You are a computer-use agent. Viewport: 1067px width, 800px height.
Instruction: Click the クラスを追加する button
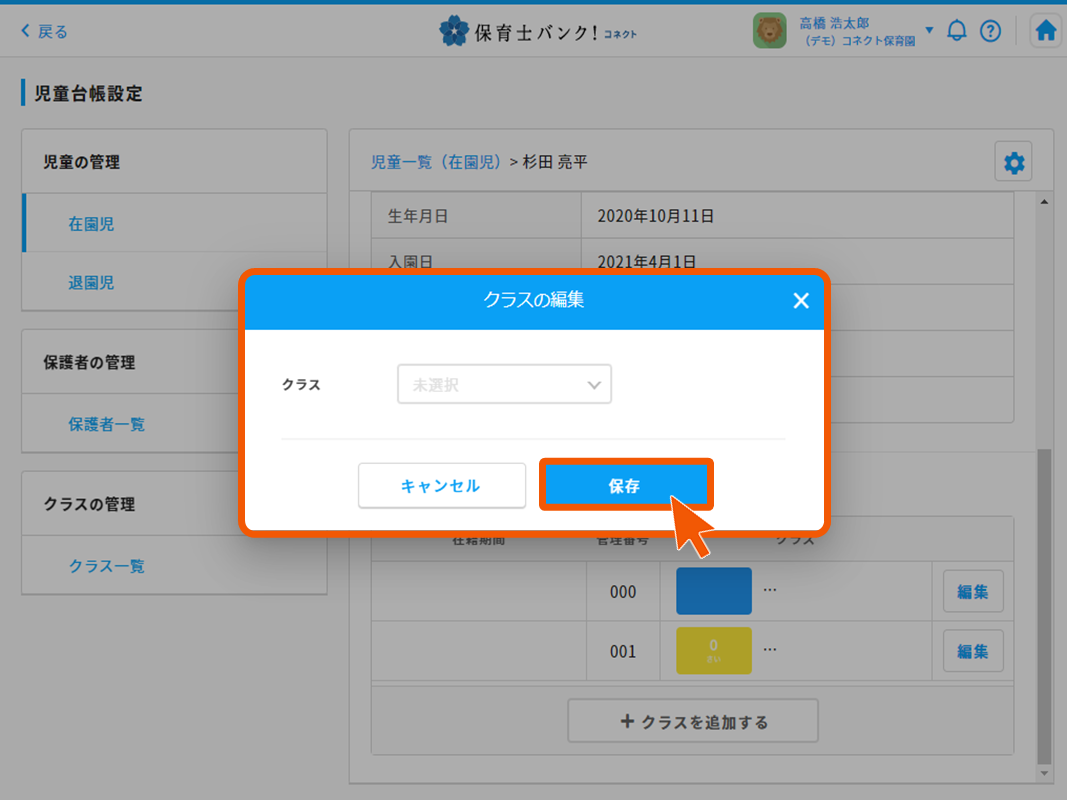(x=693, y=721)
